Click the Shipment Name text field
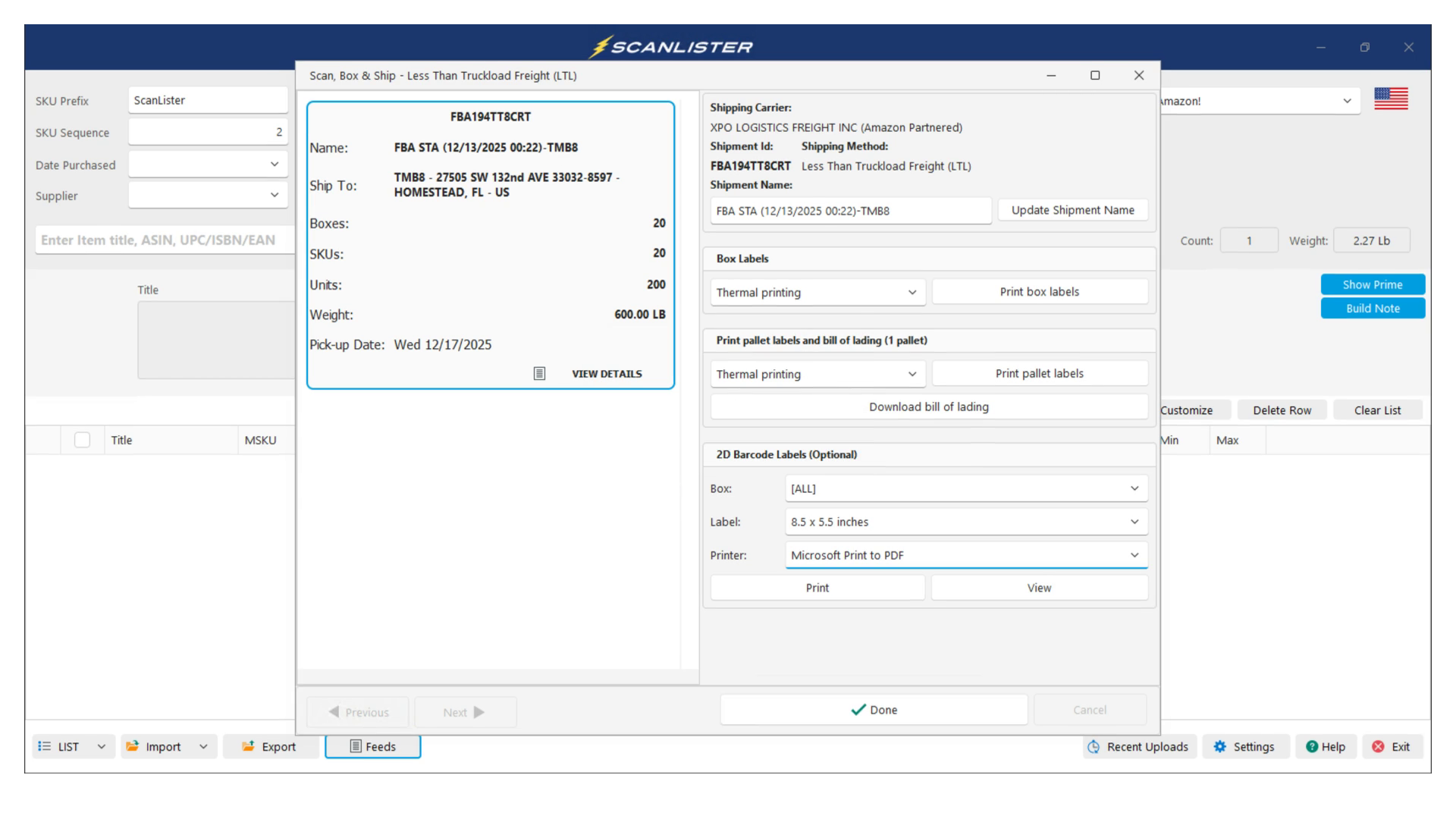 pos(850,211)
